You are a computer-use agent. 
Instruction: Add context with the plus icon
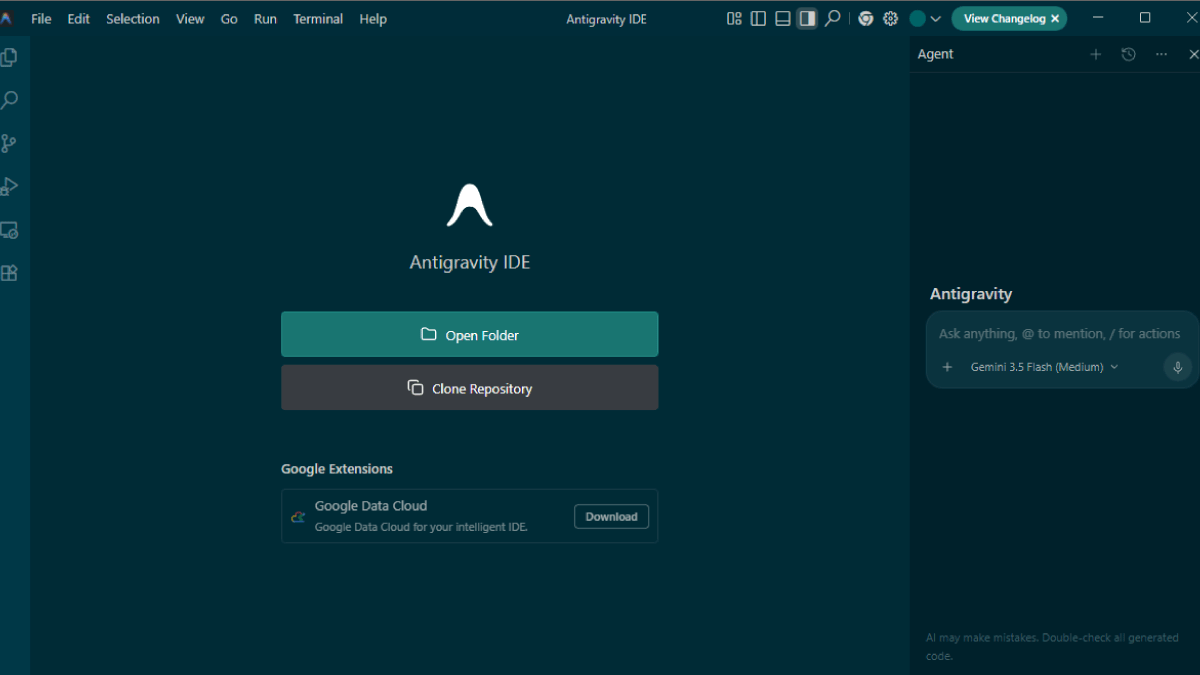[x=947, y=367]
